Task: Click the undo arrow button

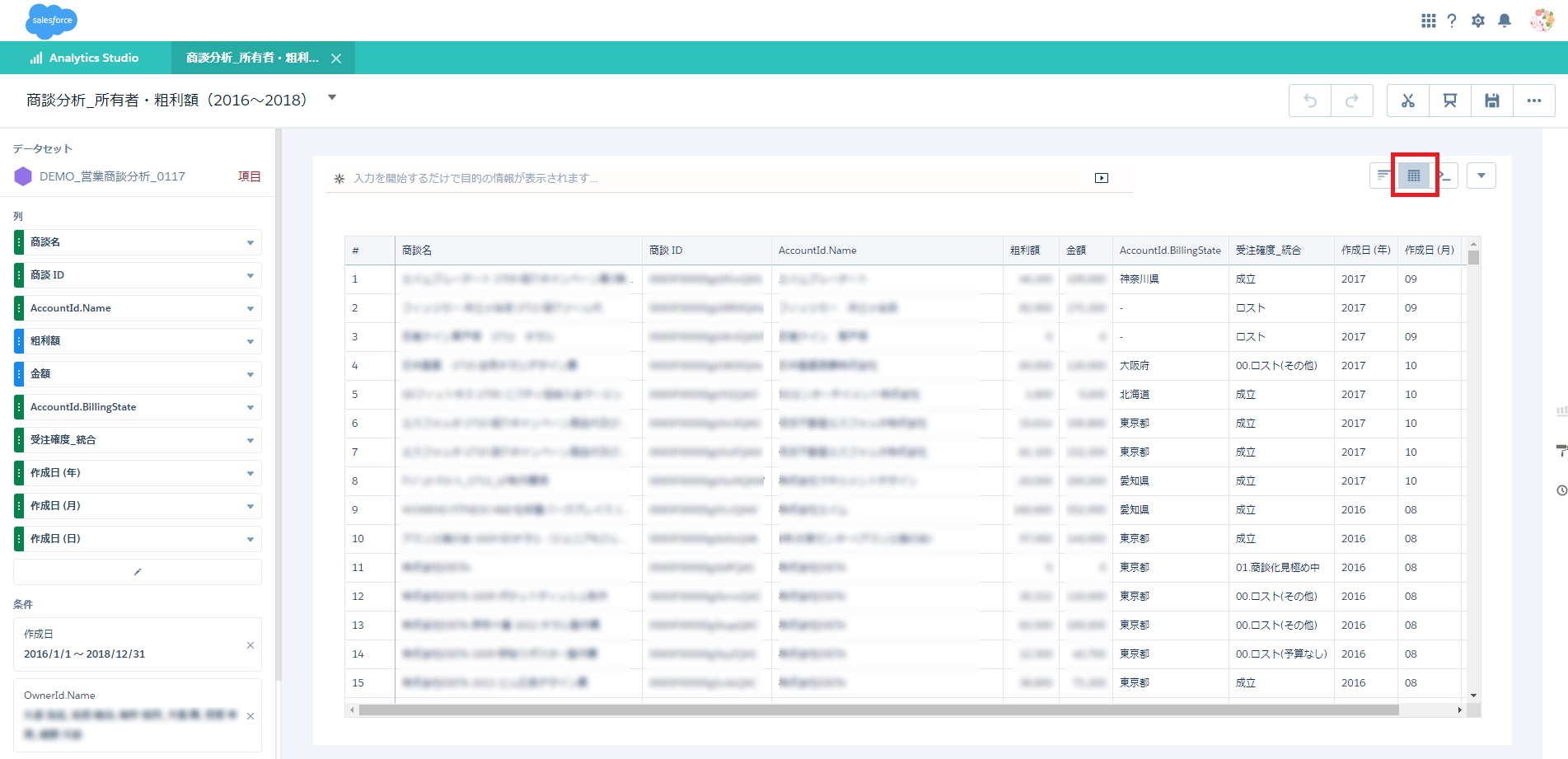Action: coord(1310,101)
